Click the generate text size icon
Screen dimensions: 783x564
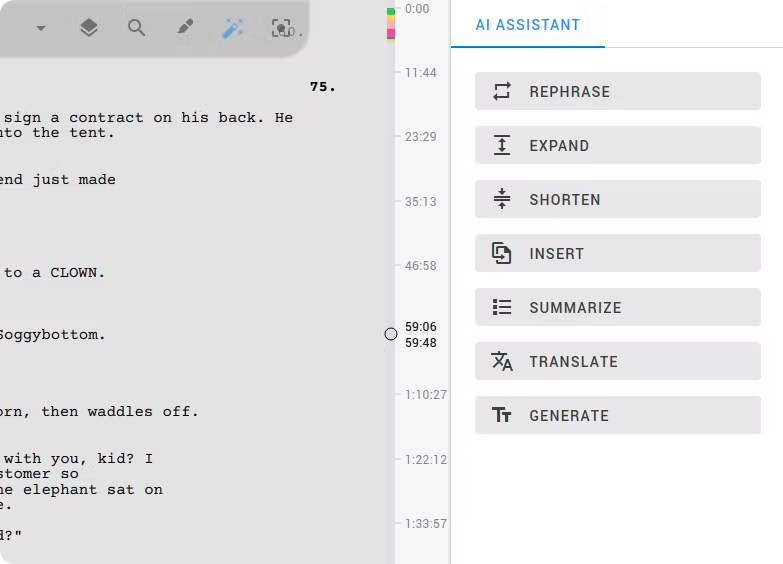click(x=501, y=415)
